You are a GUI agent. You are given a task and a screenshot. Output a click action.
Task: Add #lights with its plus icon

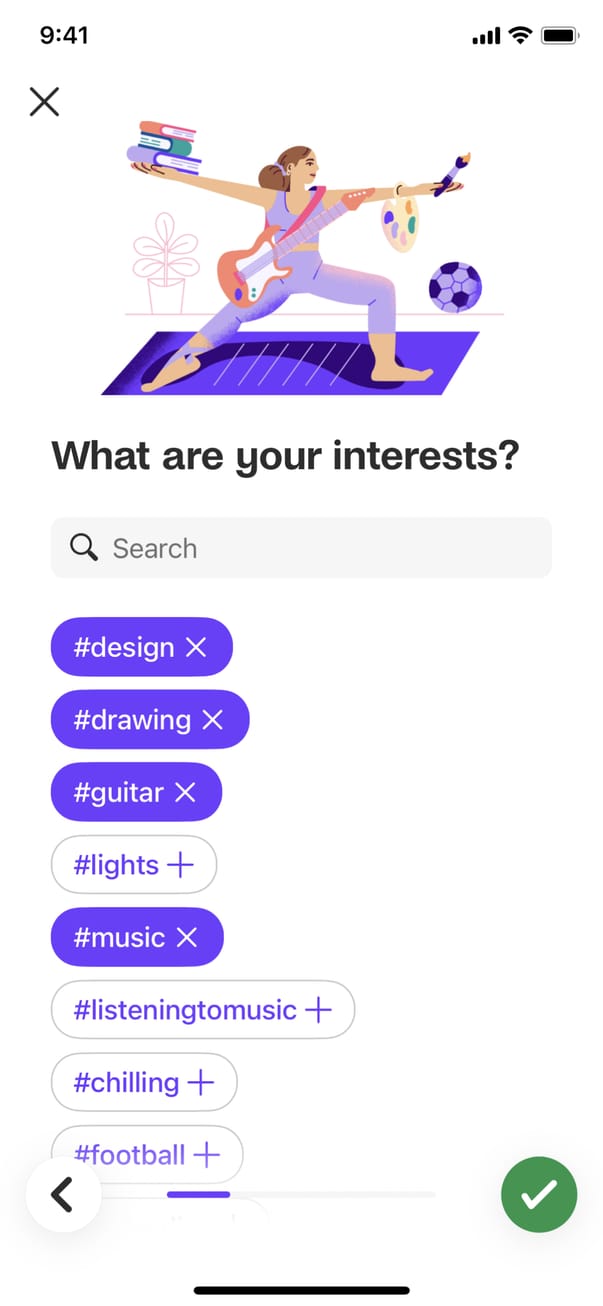coord(180,865)
